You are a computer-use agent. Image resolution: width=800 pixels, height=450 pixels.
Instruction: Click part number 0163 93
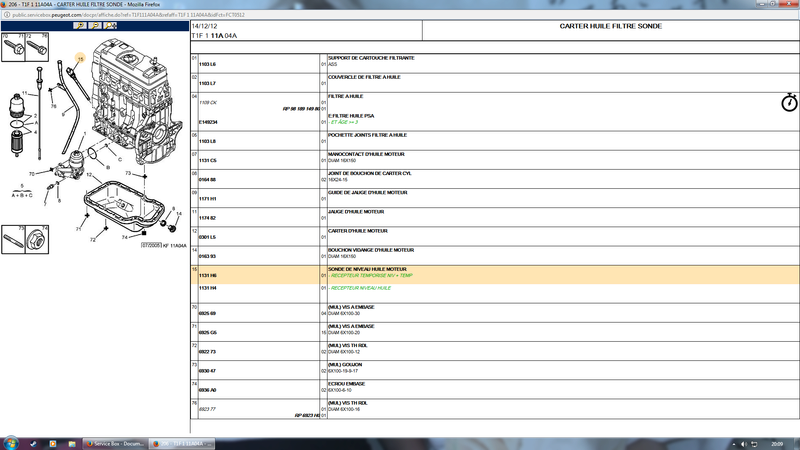[x=207, y=256]
